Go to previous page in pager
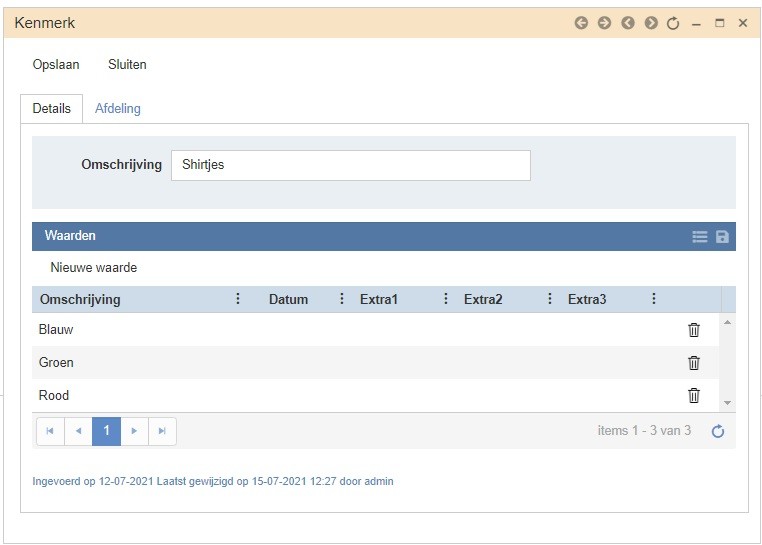Viewport: 762px width, 545px height. [78, 431]
